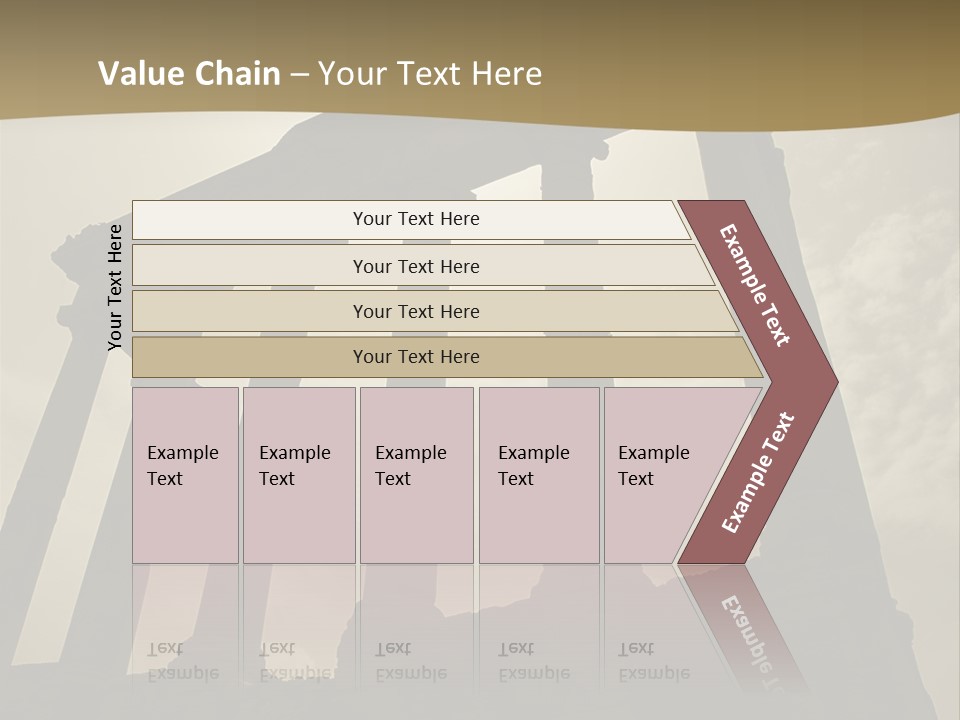This screenshot has height=720, width=960.
Task: Click the first pink 'Example Text' box
Action: pos(185,475)
